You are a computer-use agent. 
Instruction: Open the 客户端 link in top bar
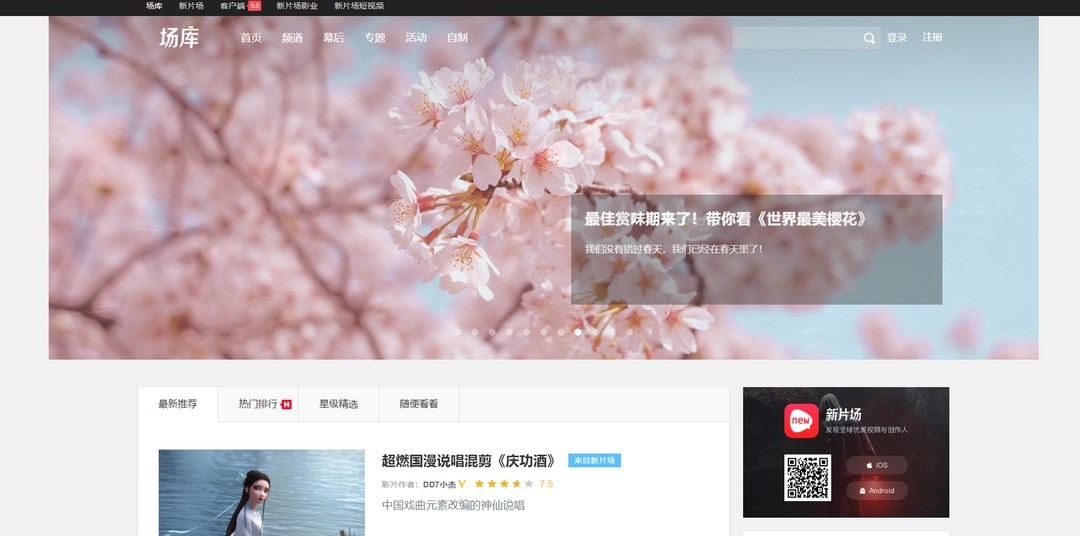click(233, 6)
